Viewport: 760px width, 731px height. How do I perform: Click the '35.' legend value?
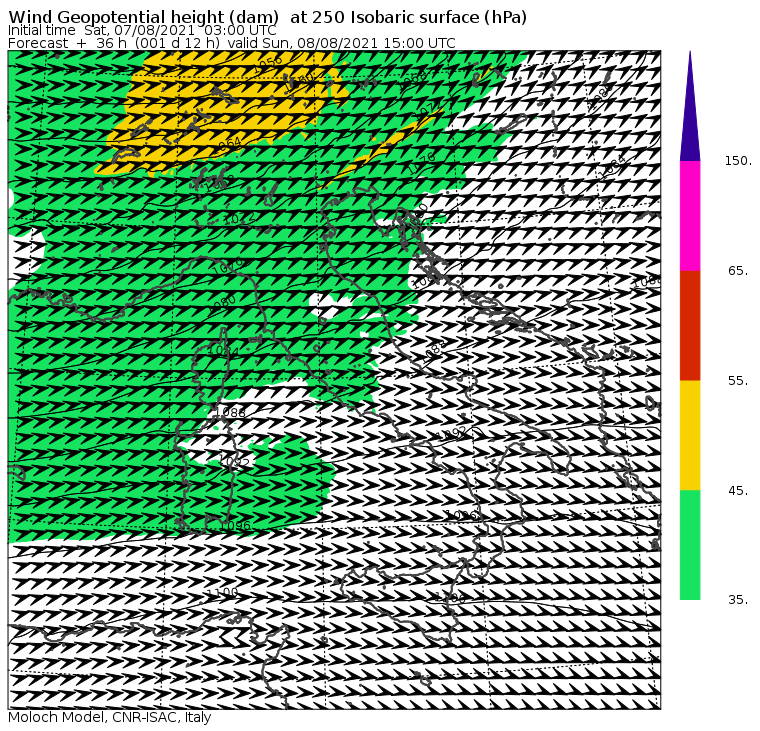(x=739, y=600)
